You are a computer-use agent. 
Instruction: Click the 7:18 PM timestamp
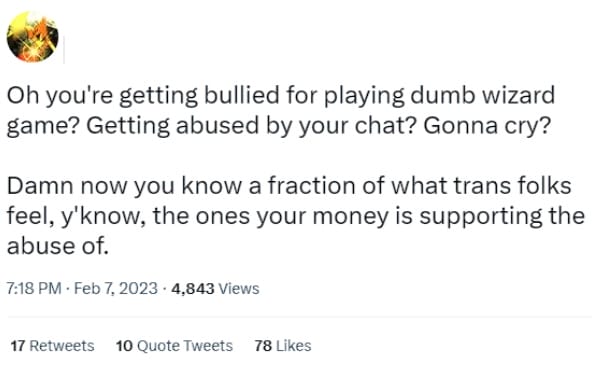pyautogui.click(x=34, y=288)
